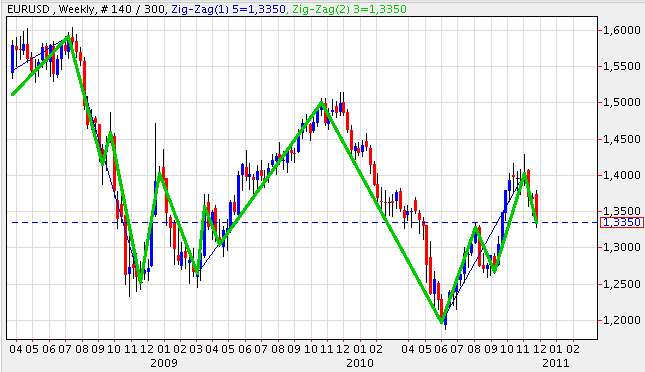Click the 1,4500 price axis label
Screen dimensions: 645x372
tap(622, 139)
